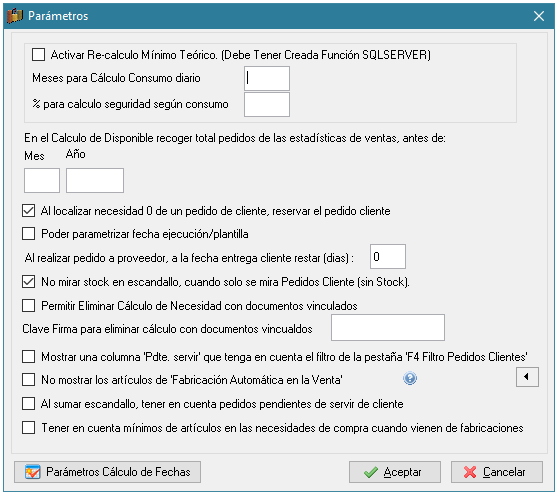Open Parámetros Cálculo de Fechas
This screenshot has height=496, width=558.
click(x=107, y=472)
